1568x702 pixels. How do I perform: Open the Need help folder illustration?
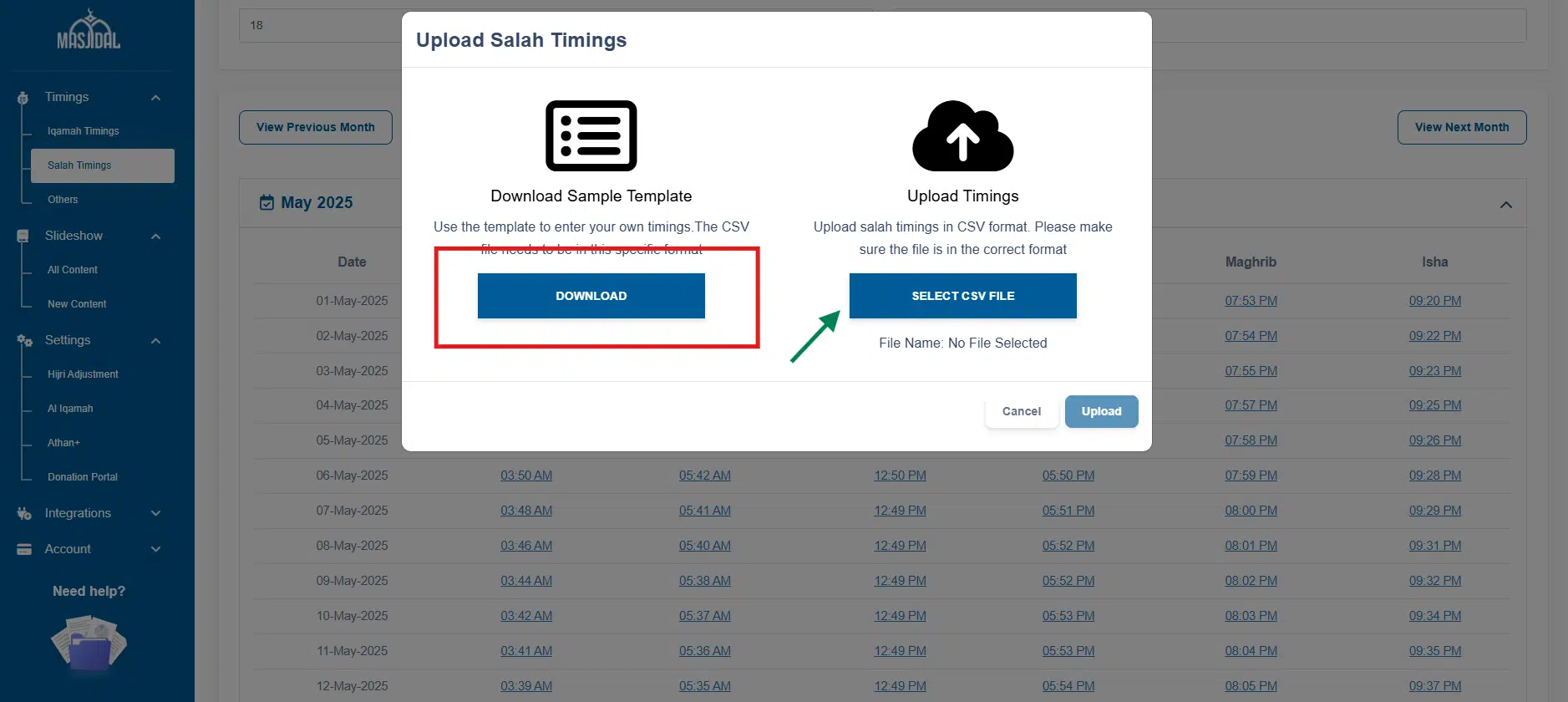click(x=89, y=643)
